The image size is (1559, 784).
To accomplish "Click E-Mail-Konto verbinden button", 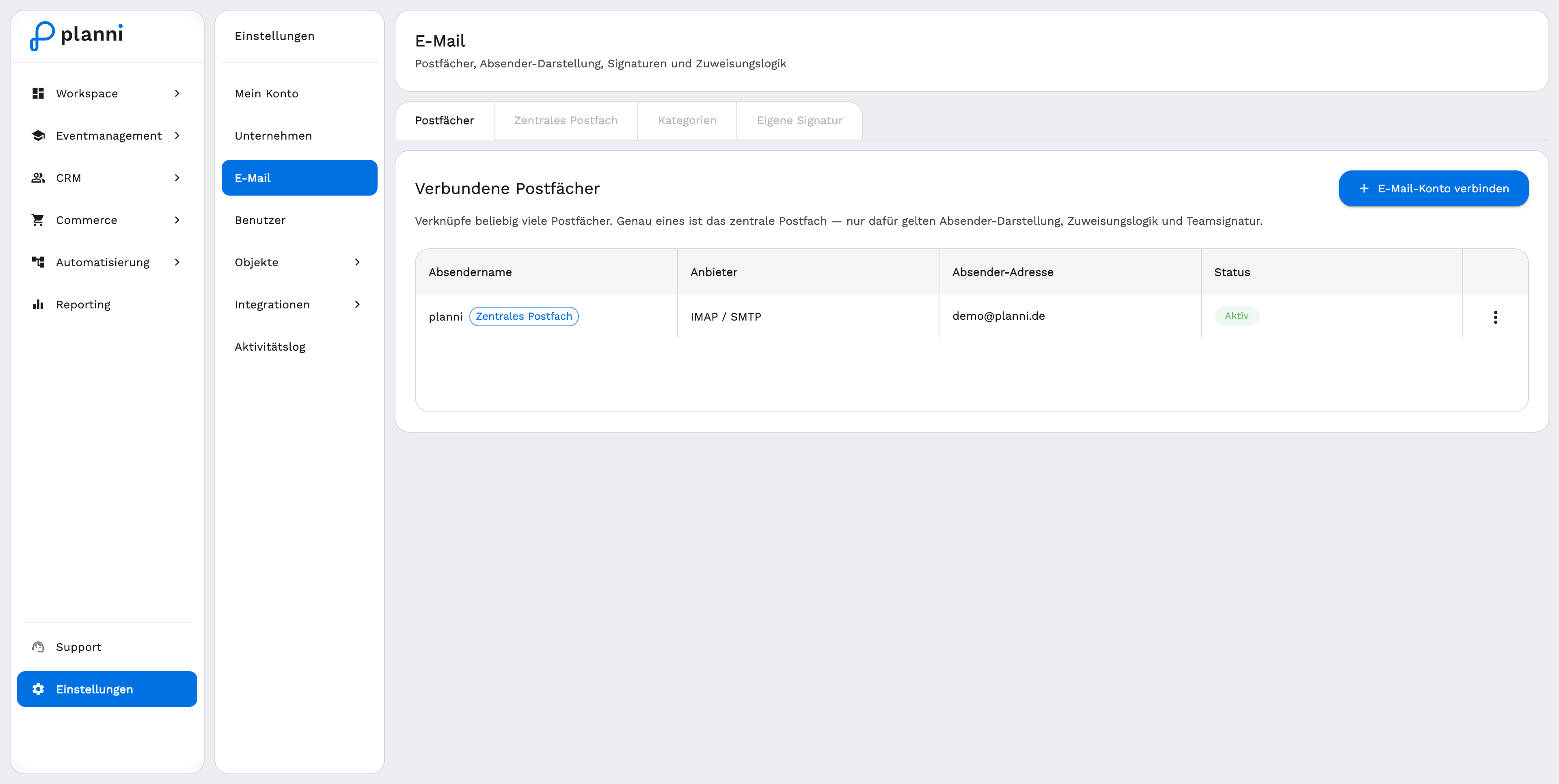I will [x=1433, y=189].
